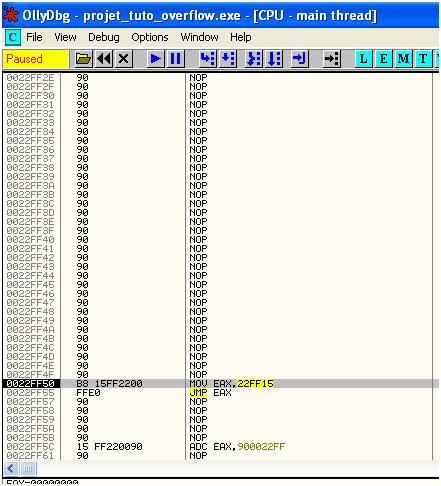Viewport: 441px width, 486px height.
Task: Open Memory map with M button
Action: point(403,59)
